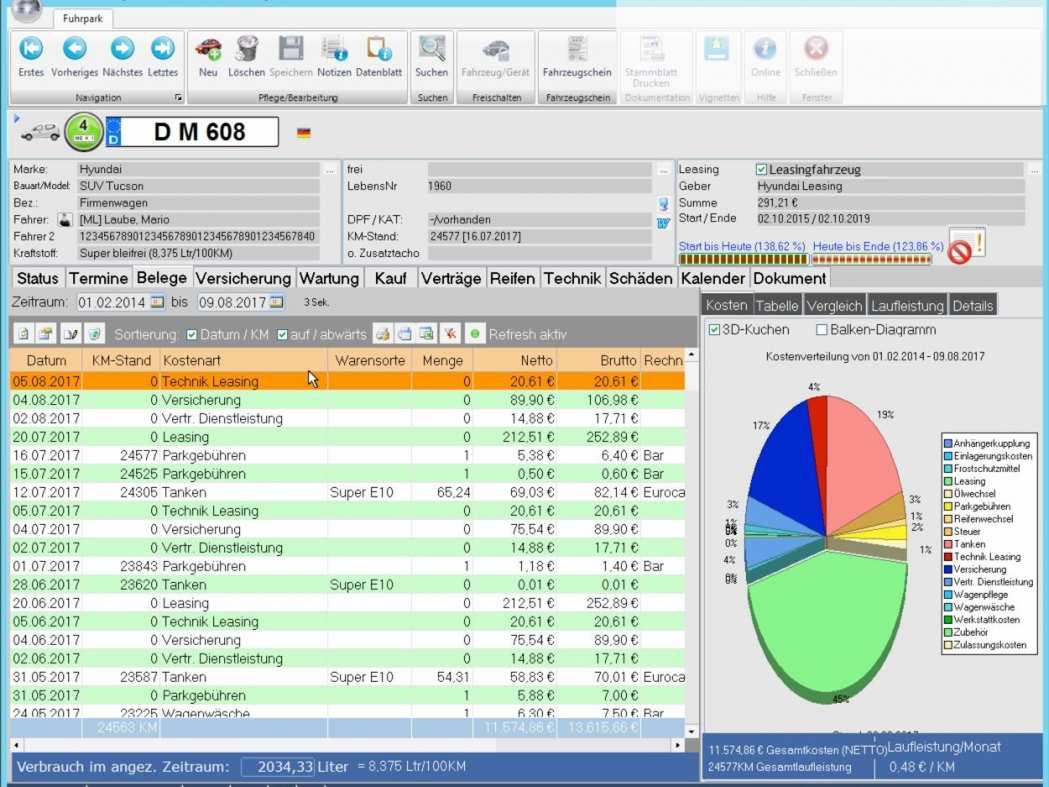Click the Start bis Heute link
The width and height of the screenshot is (1049, 787).
[742, 246]
